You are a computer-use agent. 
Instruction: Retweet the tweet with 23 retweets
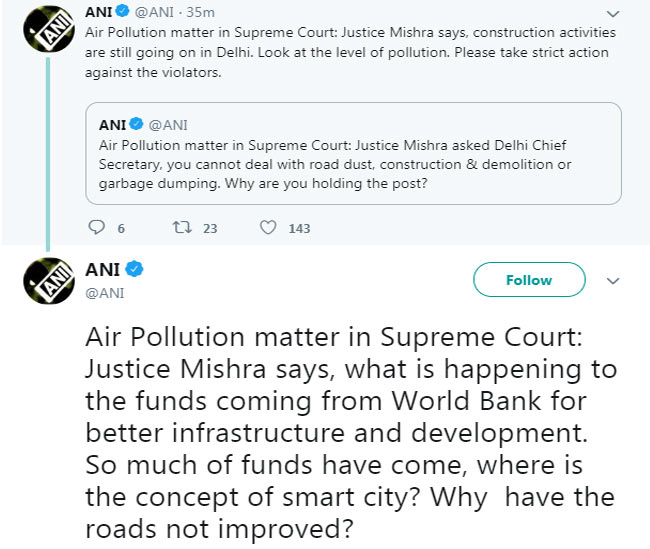(181, 227)
